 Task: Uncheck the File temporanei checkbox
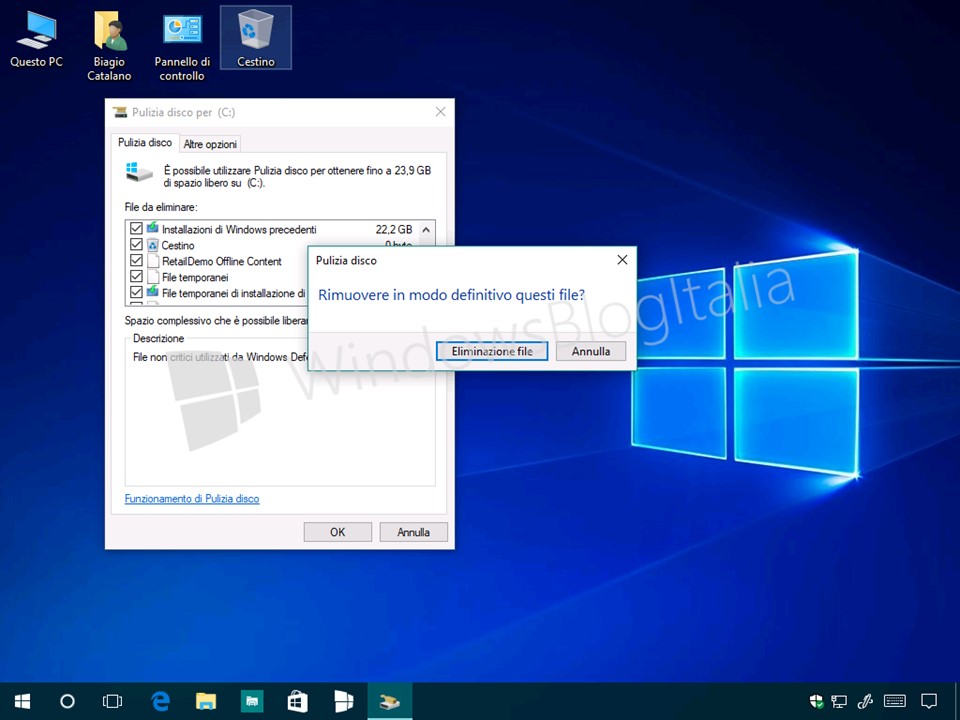pyautogui.click(x=136, y=277)
